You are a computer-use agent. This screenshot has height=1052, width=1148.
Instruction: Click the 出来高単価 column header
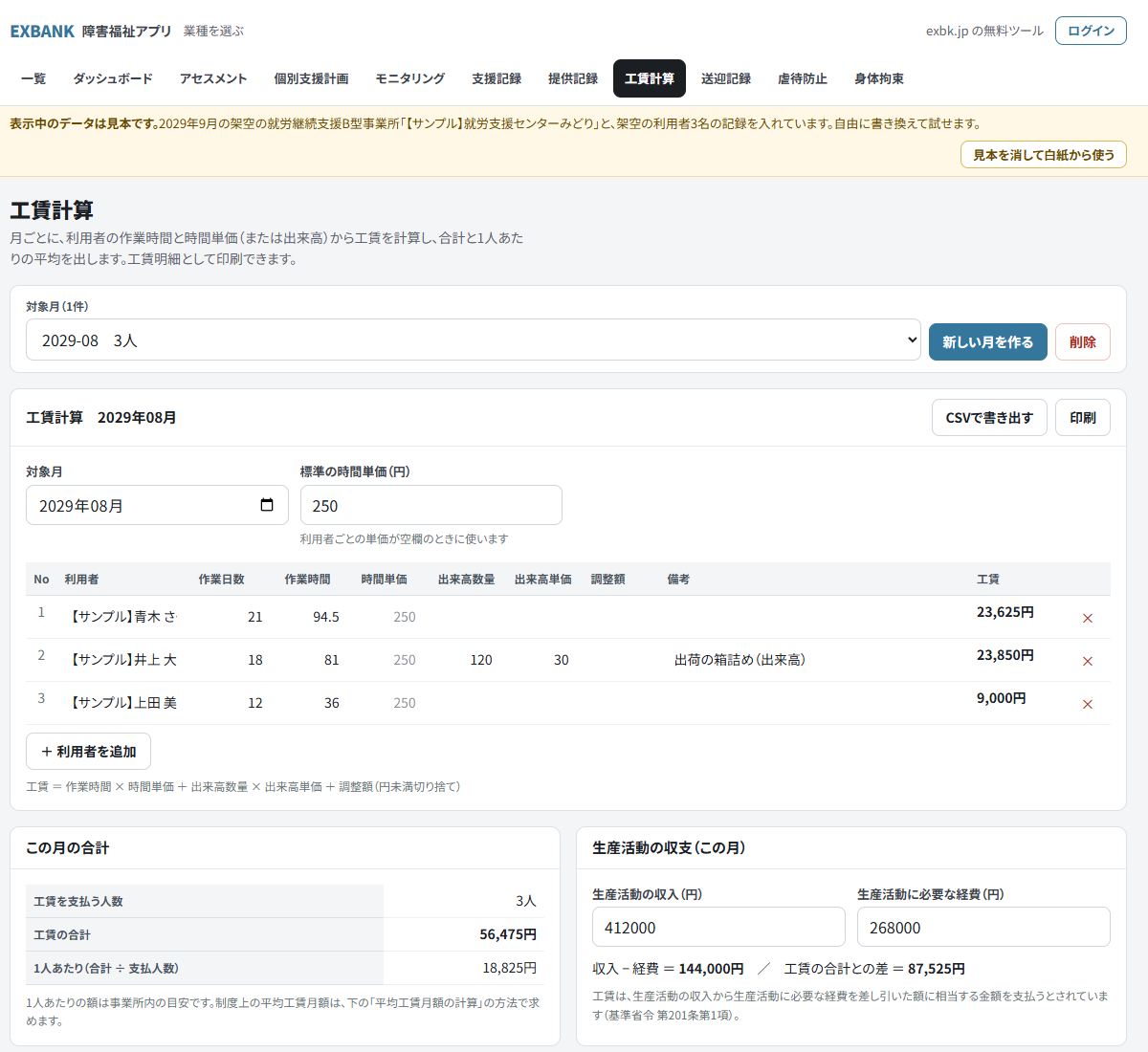point(542,580)
